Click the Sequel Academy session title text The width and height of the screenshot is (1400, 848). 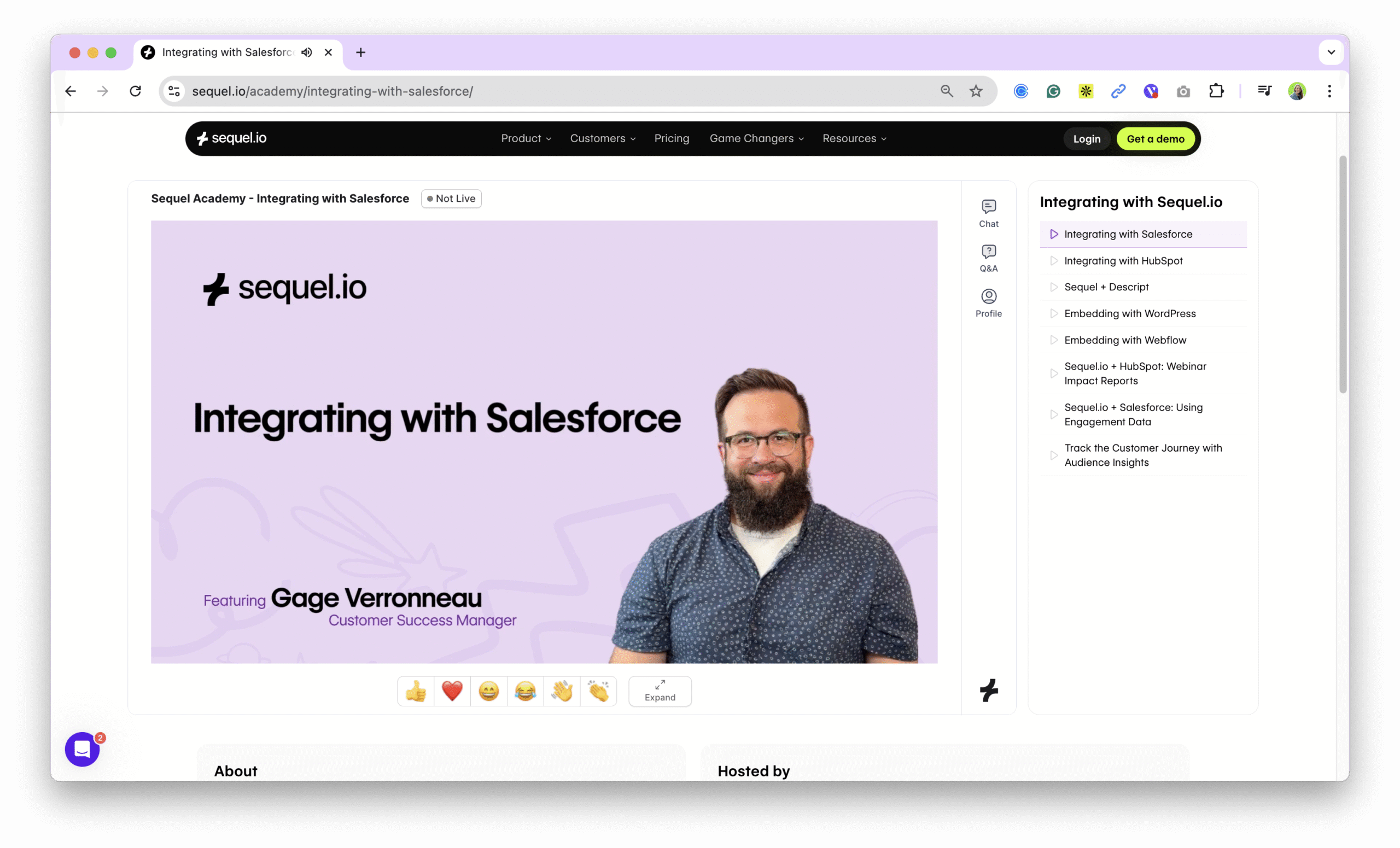click(x=280, y=198)
